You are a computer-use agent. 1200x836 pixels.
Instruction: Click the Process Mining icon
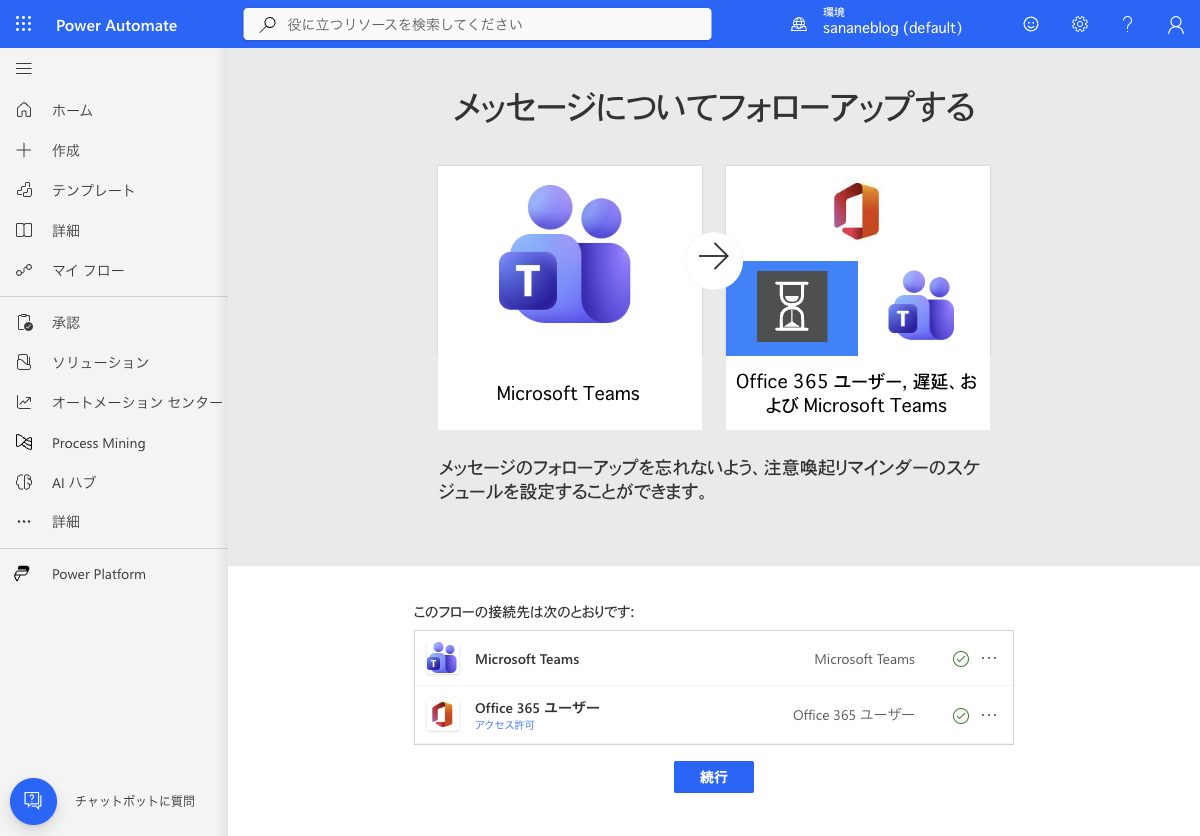24,442
